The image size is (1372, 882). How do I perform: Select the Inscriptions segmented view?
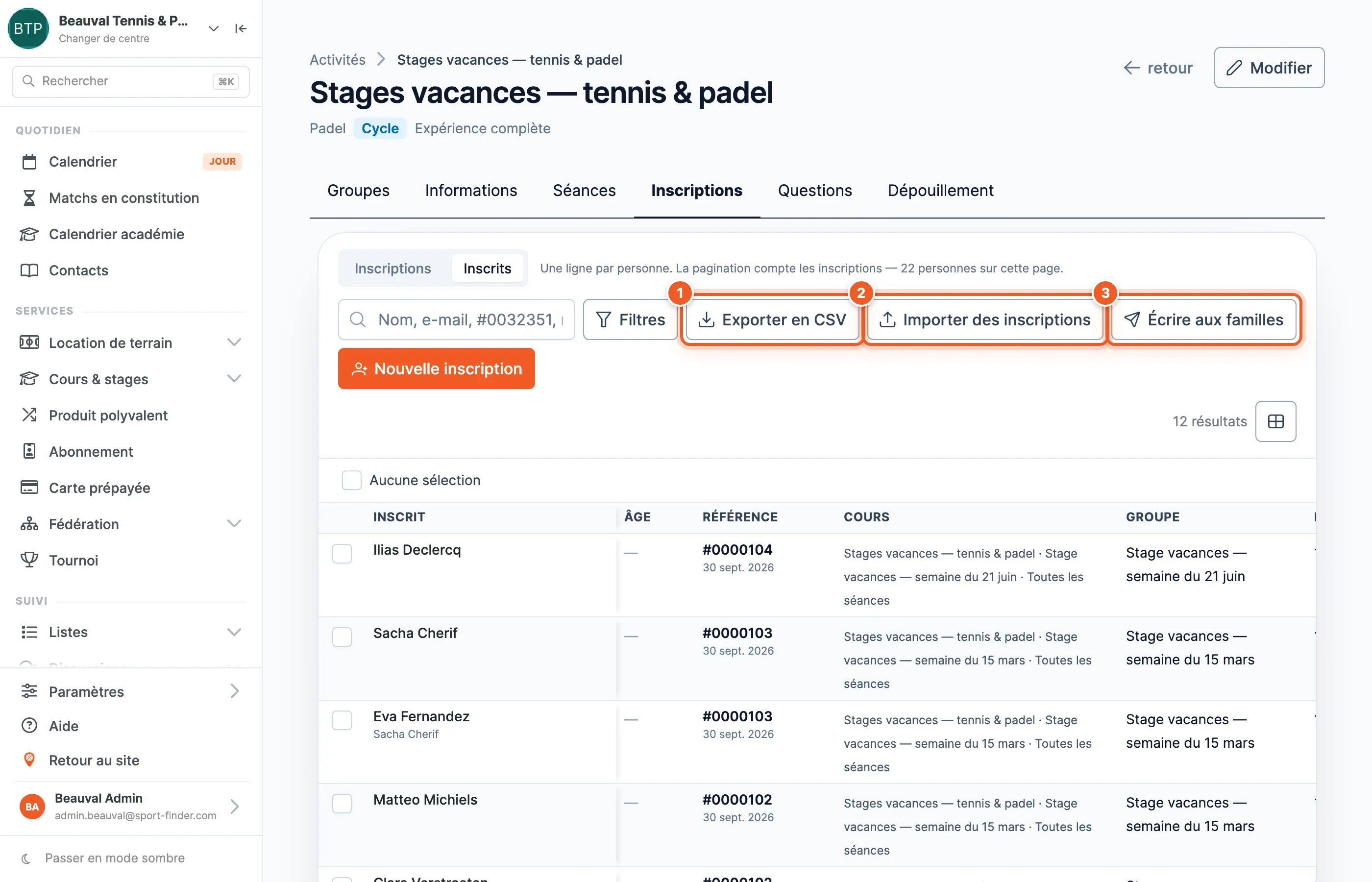pyautogui.click(x=393, y=268)
